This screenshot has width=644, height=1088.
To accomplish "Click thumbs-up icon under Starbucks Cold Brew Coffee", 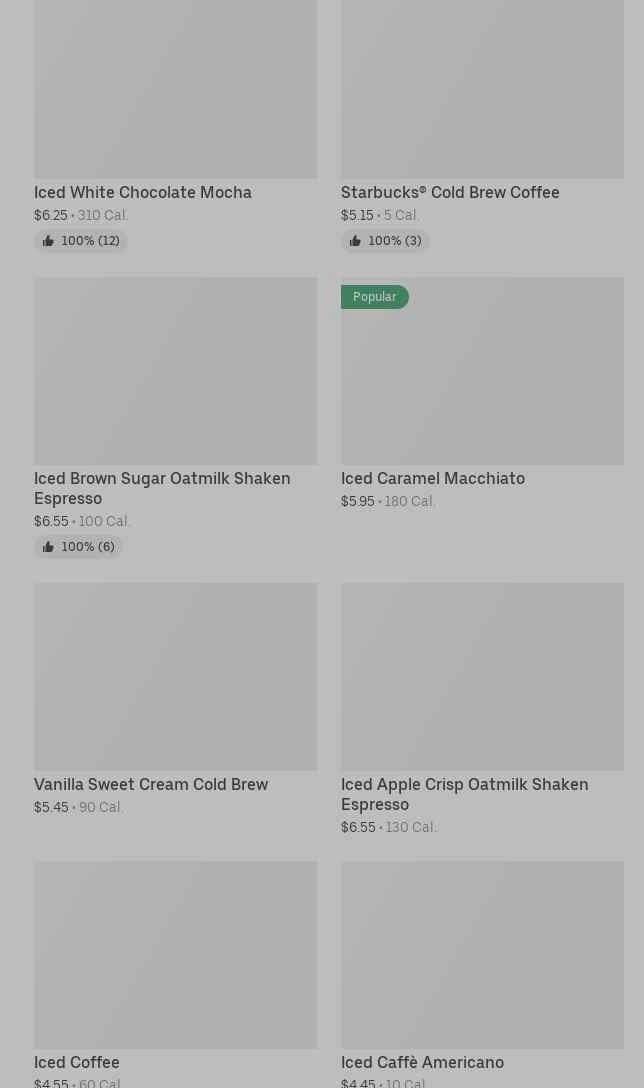I will [355, 241].
